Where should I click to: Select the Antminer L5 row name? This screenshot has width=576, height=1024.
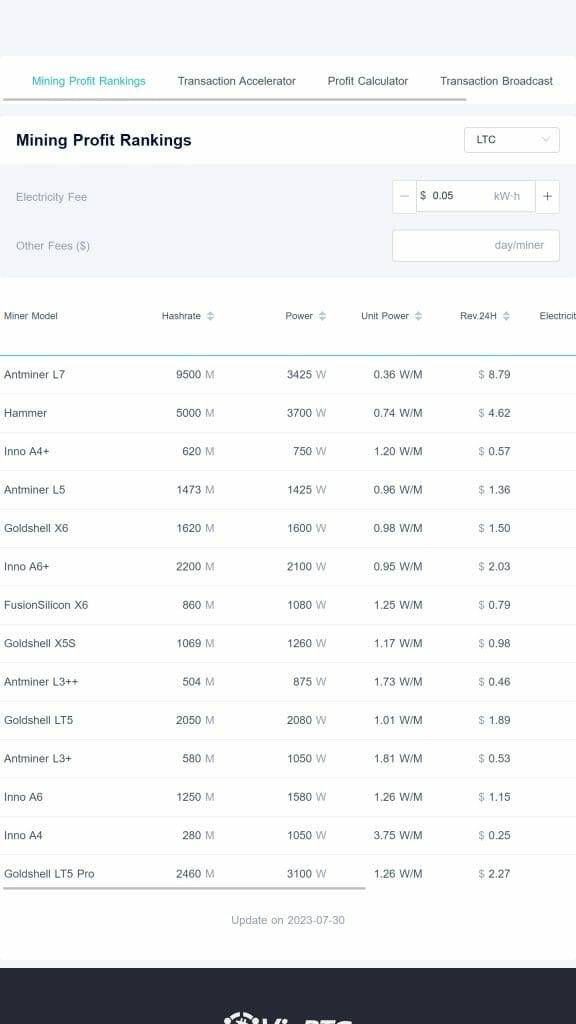click(x=35, y=490)
